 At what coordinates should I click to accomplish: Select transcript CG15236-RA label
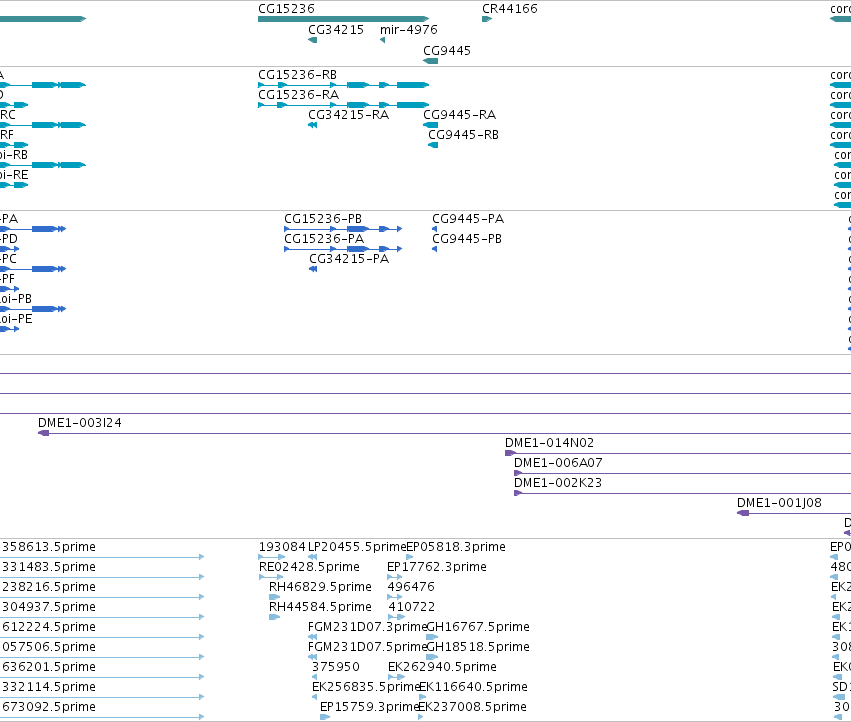tap(299, 94)
